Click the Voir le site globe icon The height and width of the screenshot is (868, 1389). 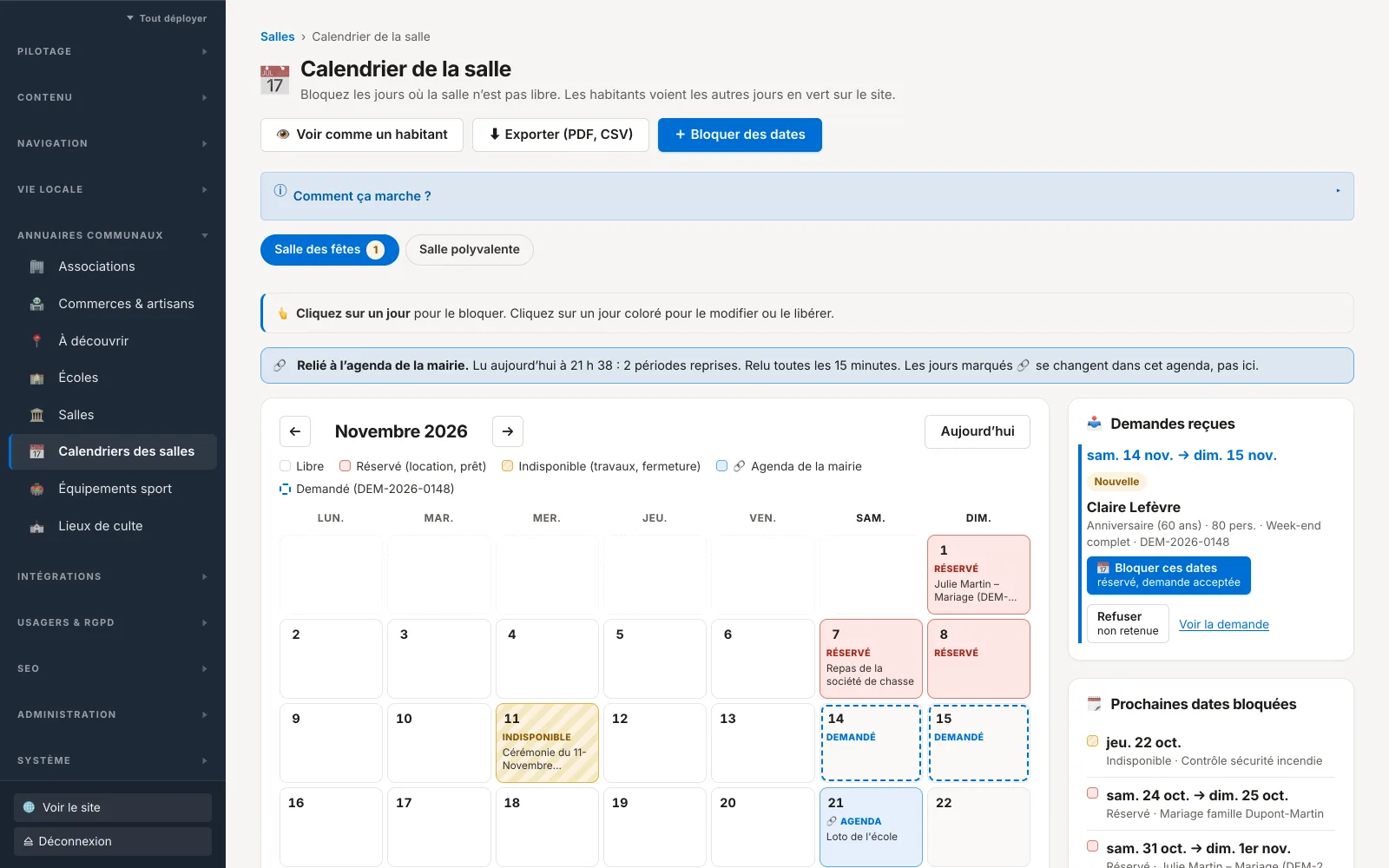pyautogui.click(x=29, y=807)
